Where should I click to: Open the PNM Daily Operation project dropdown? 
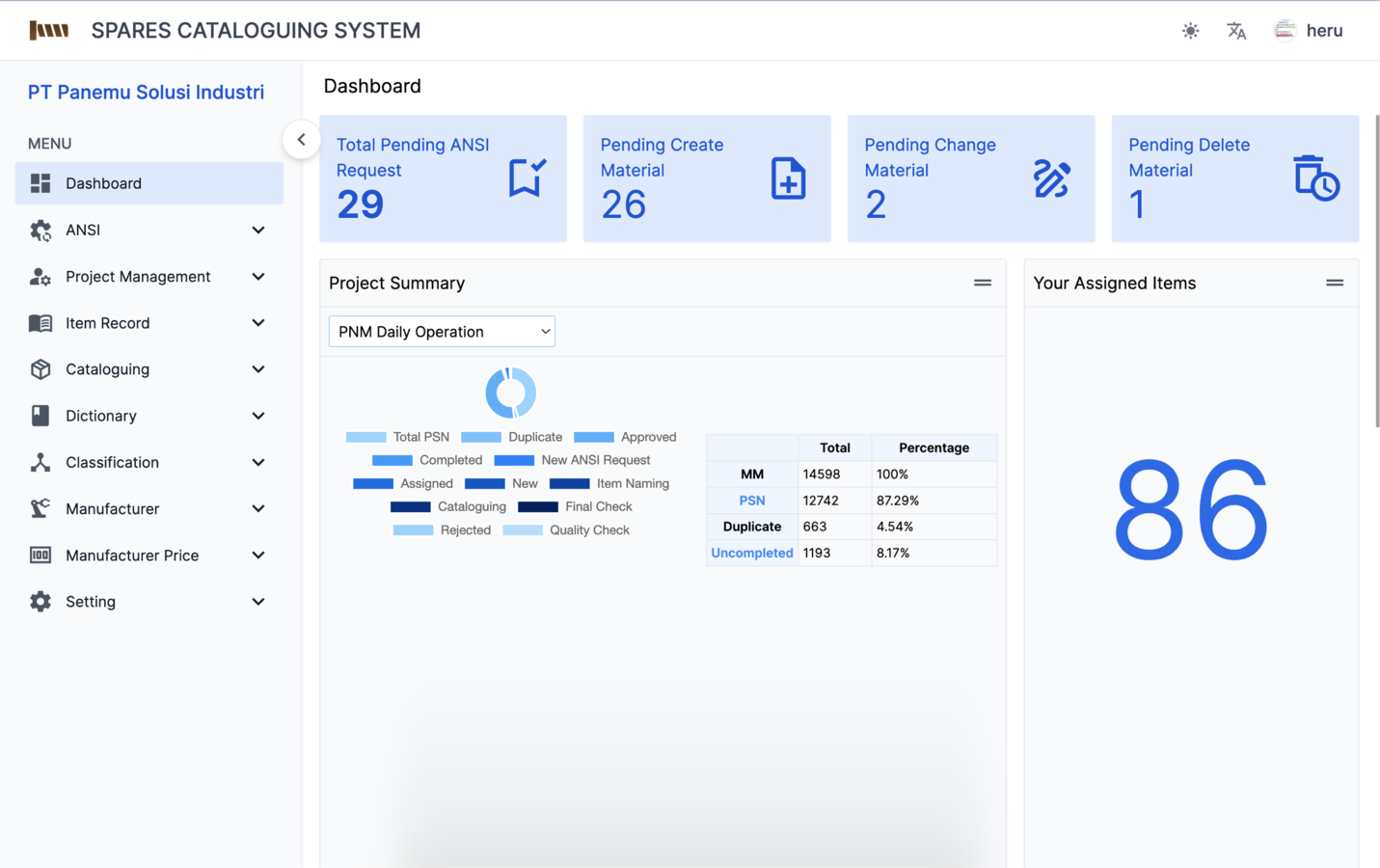point(442,332)
